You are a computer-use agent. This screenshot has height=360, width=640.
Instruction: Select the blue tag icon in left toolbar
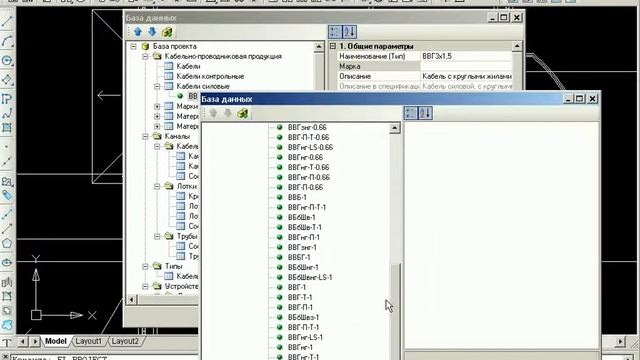pos(7,195)
